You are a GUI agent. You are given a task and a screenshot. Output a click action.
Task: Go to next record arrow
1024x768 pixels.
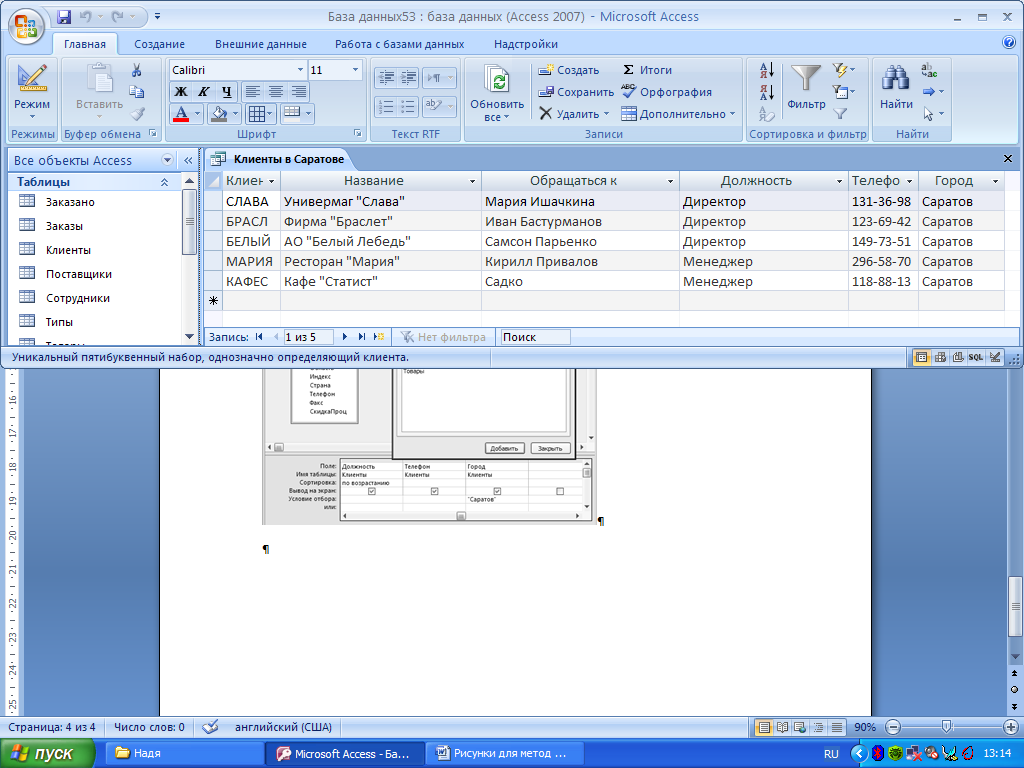tap(345, 337)
